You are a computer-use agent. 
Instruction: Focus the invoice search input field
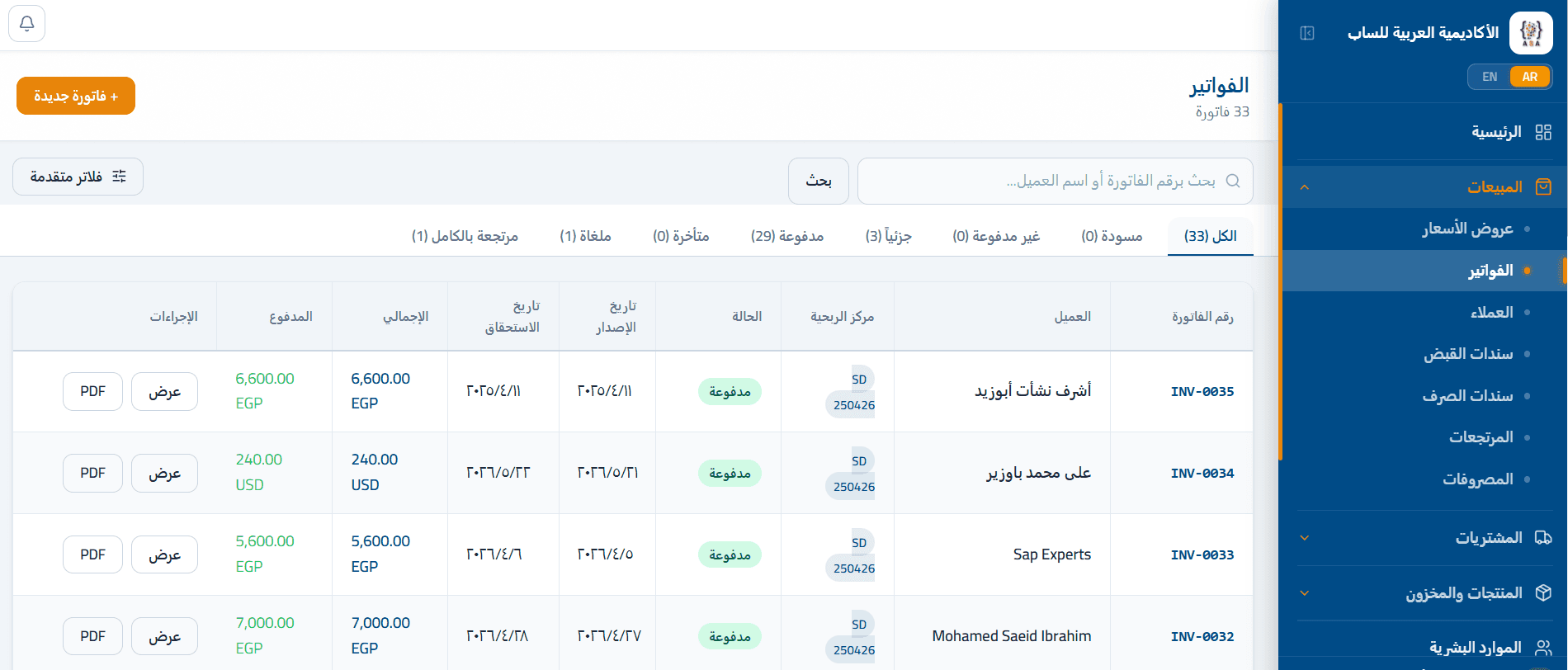pos(1055,181)
